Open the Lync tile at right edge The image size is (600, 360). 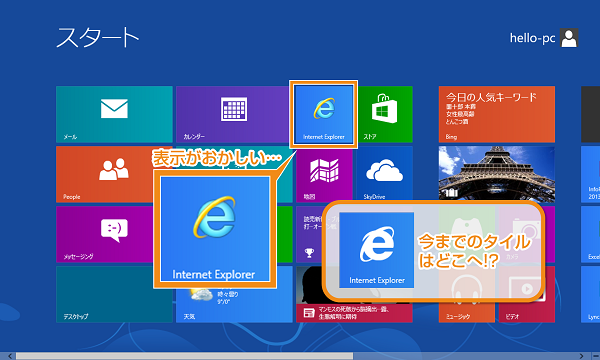(x=590, y=294)
